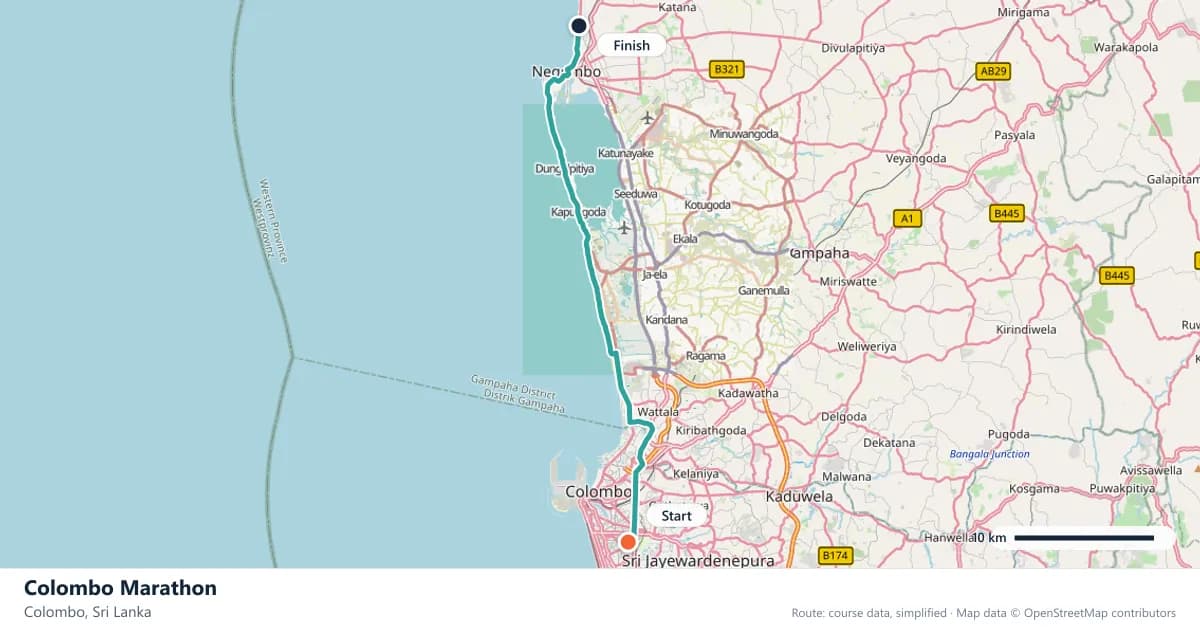1200x630 pixels.
Task: Click the Pugoda town label
Action: pyautogui.click(x=1008, y=434)
